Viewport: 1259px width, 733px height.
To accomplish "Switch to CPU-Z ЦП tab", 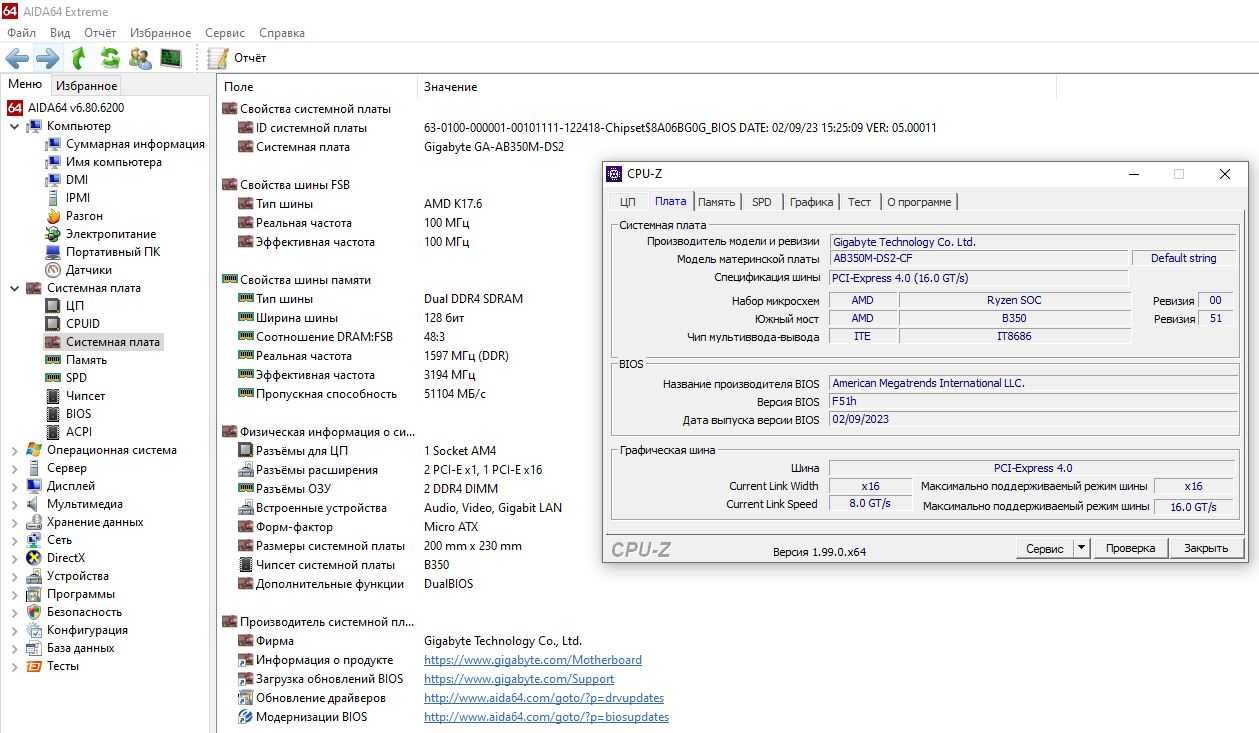I will [x=627, y=202].
